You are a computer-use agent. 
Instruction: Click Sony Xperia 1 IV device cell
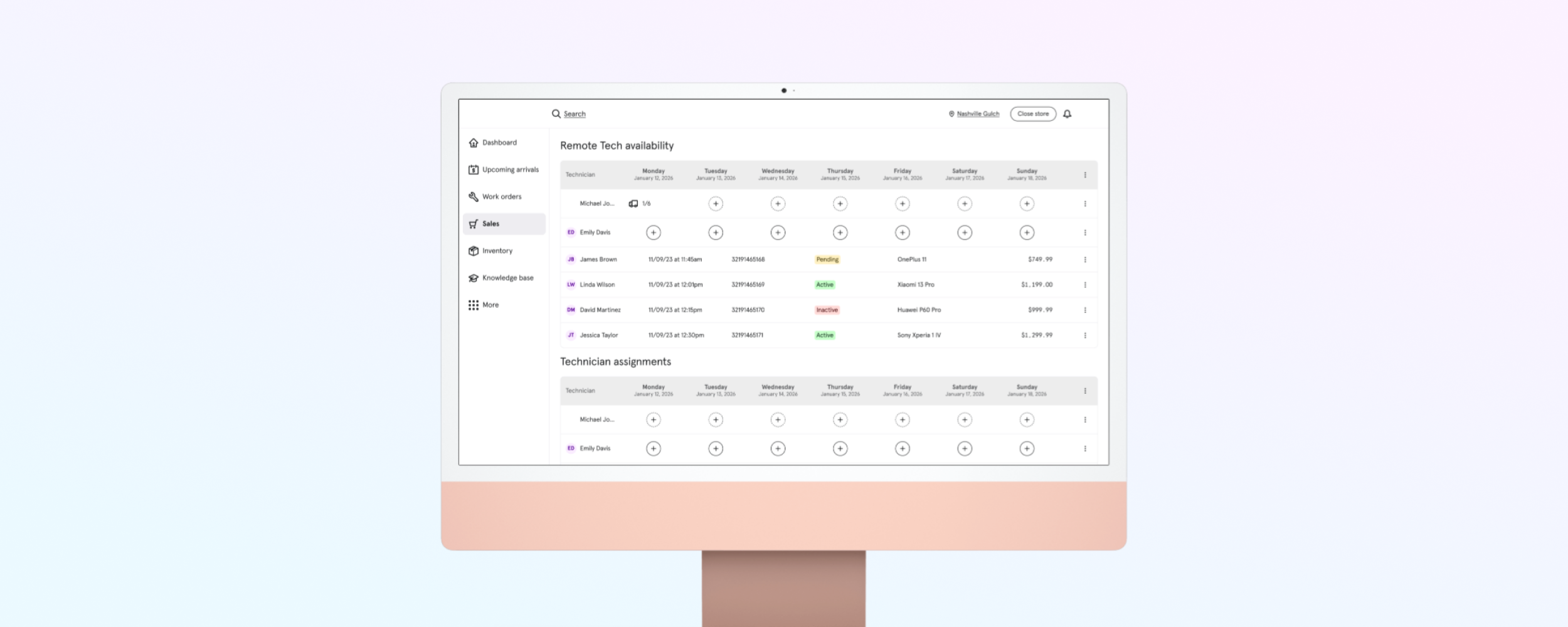(x=919, y=335)
